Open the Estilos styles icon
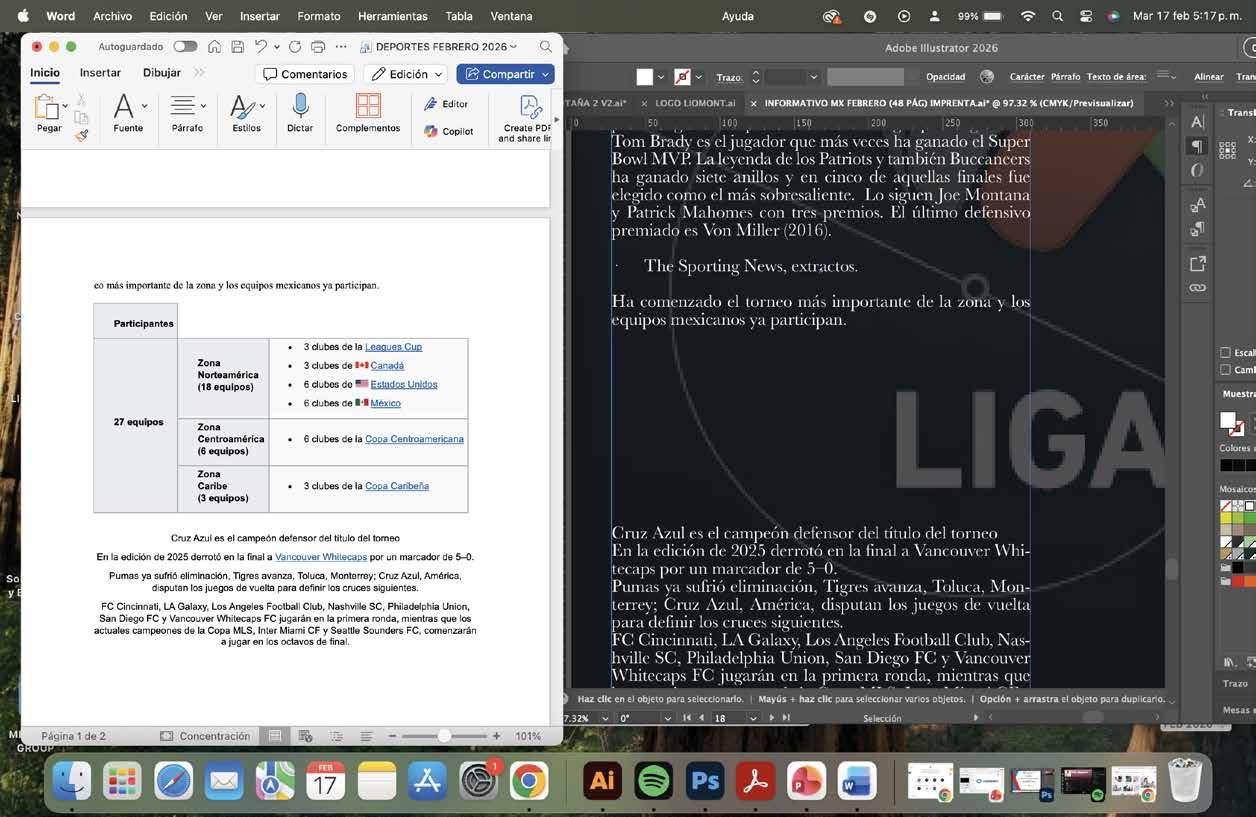 click(x=242, y=106)
